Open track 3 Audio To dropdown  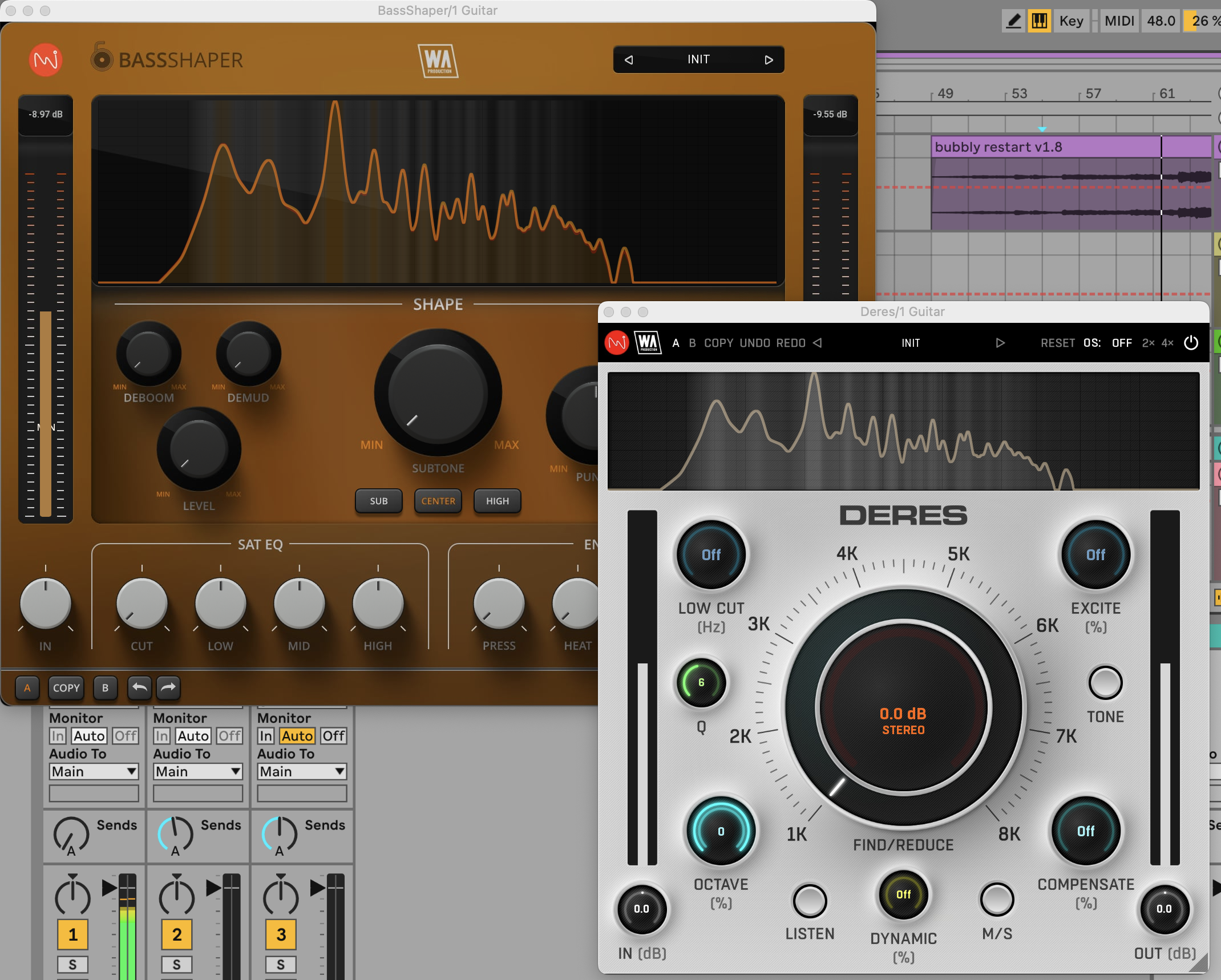coord(302,772)
